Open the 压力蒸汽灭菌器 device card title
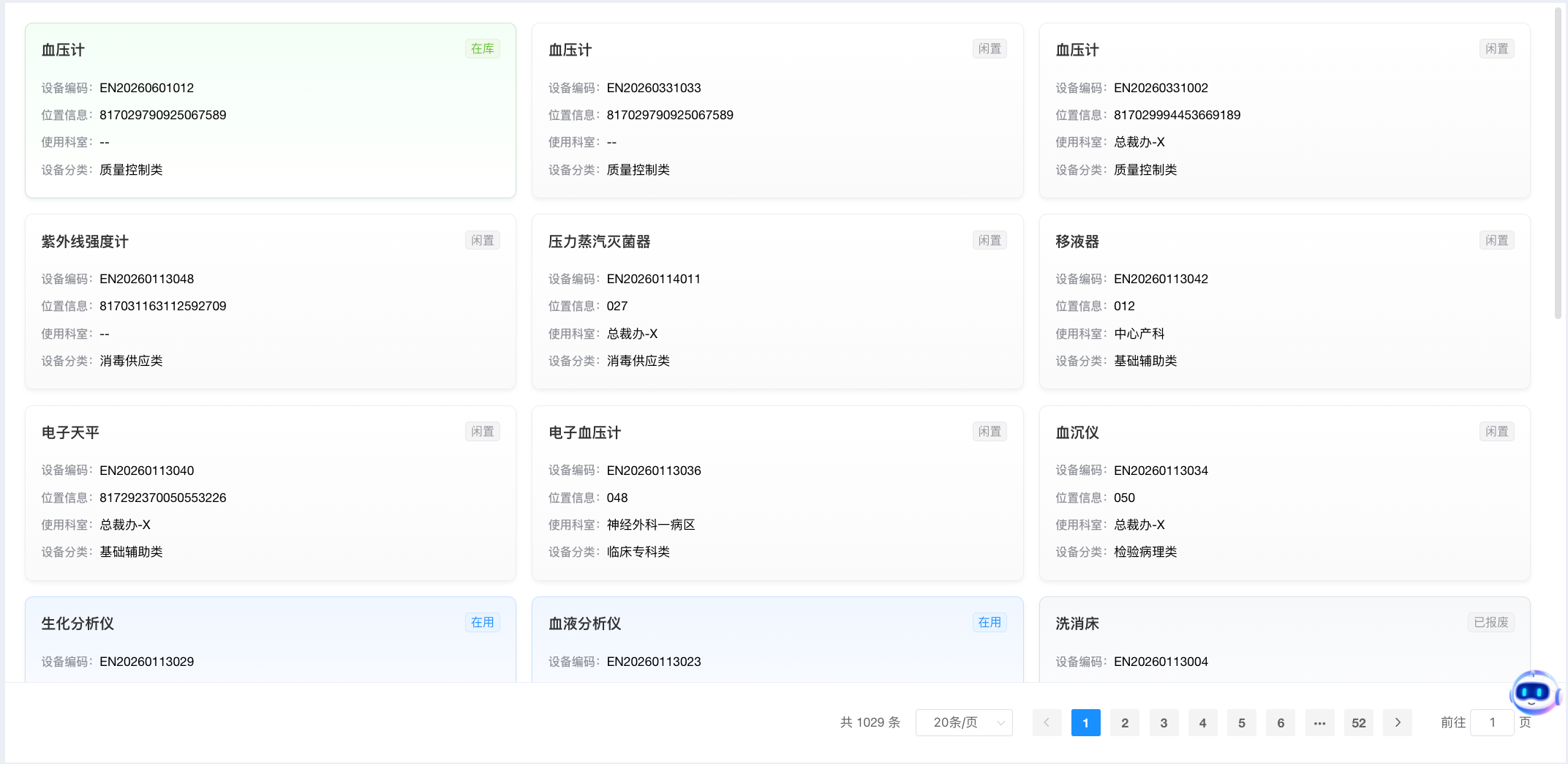This screenshot has width=1568, height=764. click(599, 241)
